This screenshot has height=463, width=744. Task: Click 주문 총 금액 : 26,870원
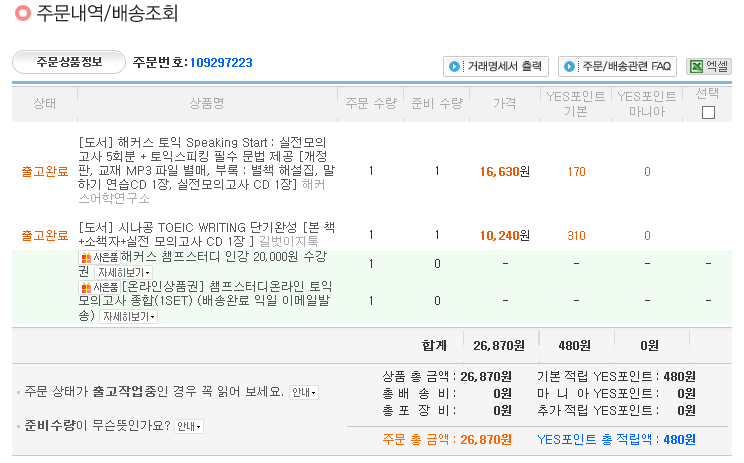point(447,440)
